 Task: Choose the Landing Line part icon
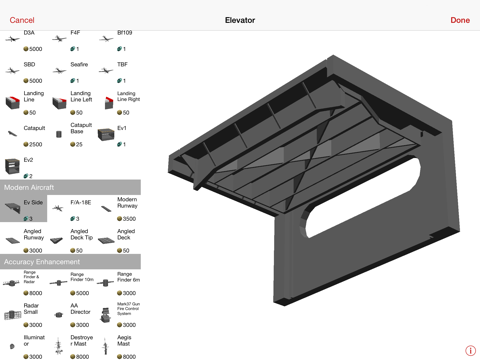(13, 102)
